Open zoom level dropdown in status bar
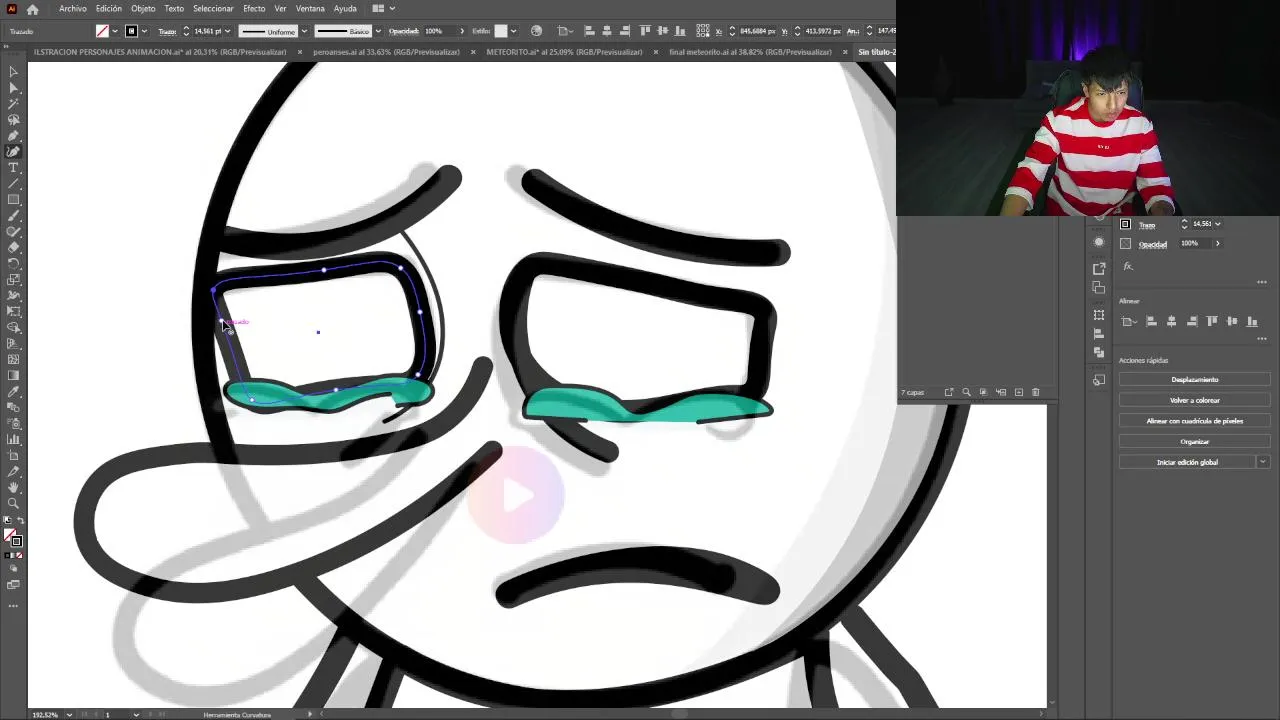 pos(69,714)
